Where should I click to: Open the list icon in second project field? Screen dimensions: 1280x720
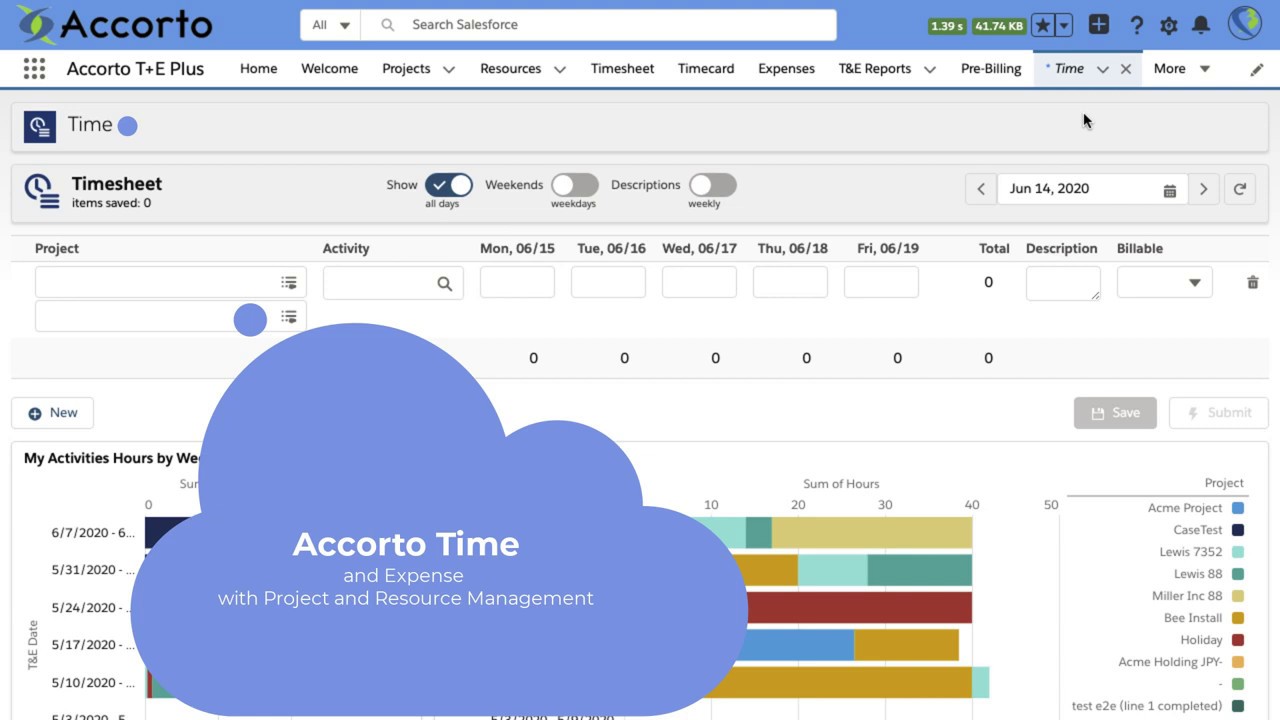coord(289,317)
